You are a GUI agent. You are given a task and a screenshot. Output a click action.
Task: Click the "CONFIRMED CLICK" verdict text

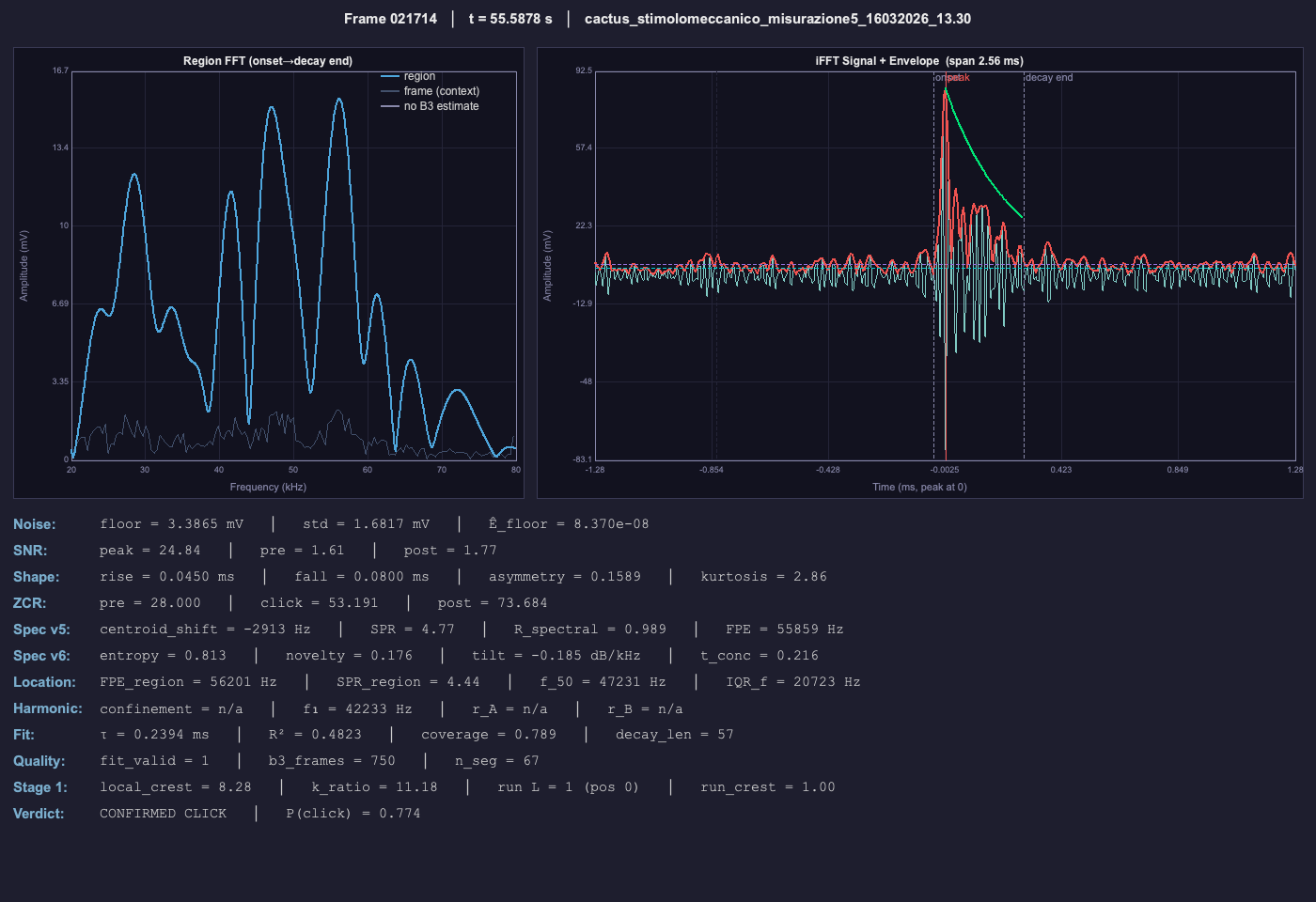164,814
